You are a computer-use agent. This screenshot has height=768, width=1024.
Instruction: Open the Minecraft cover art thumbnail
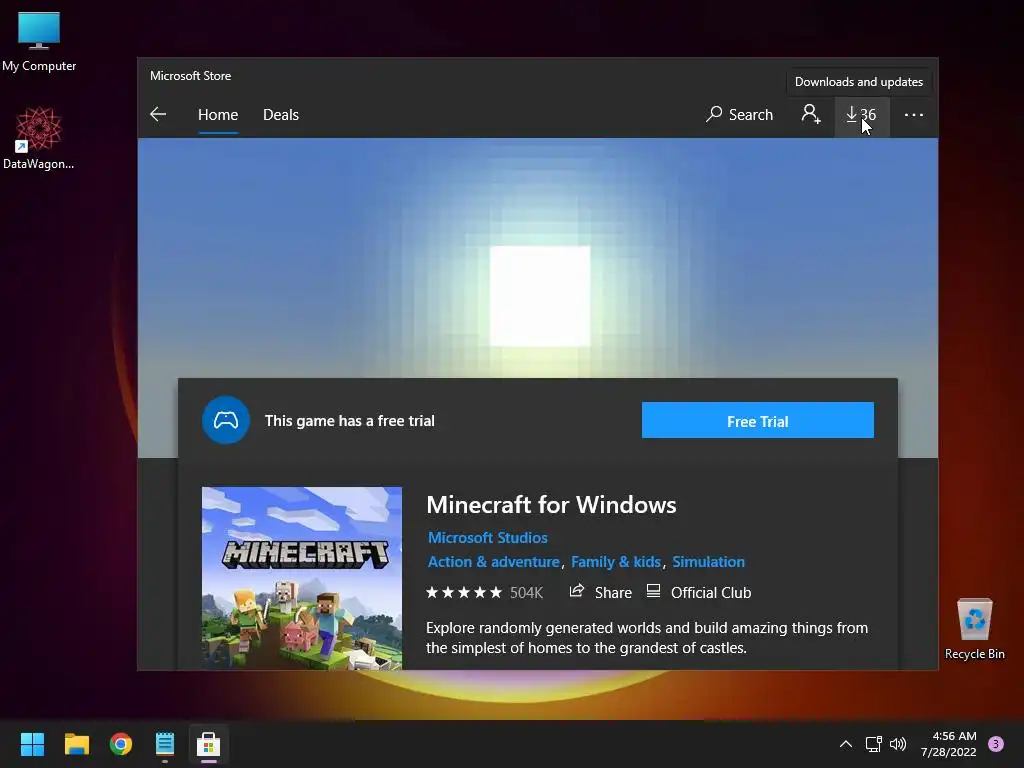pyautogui.click(x=302, y=578)
